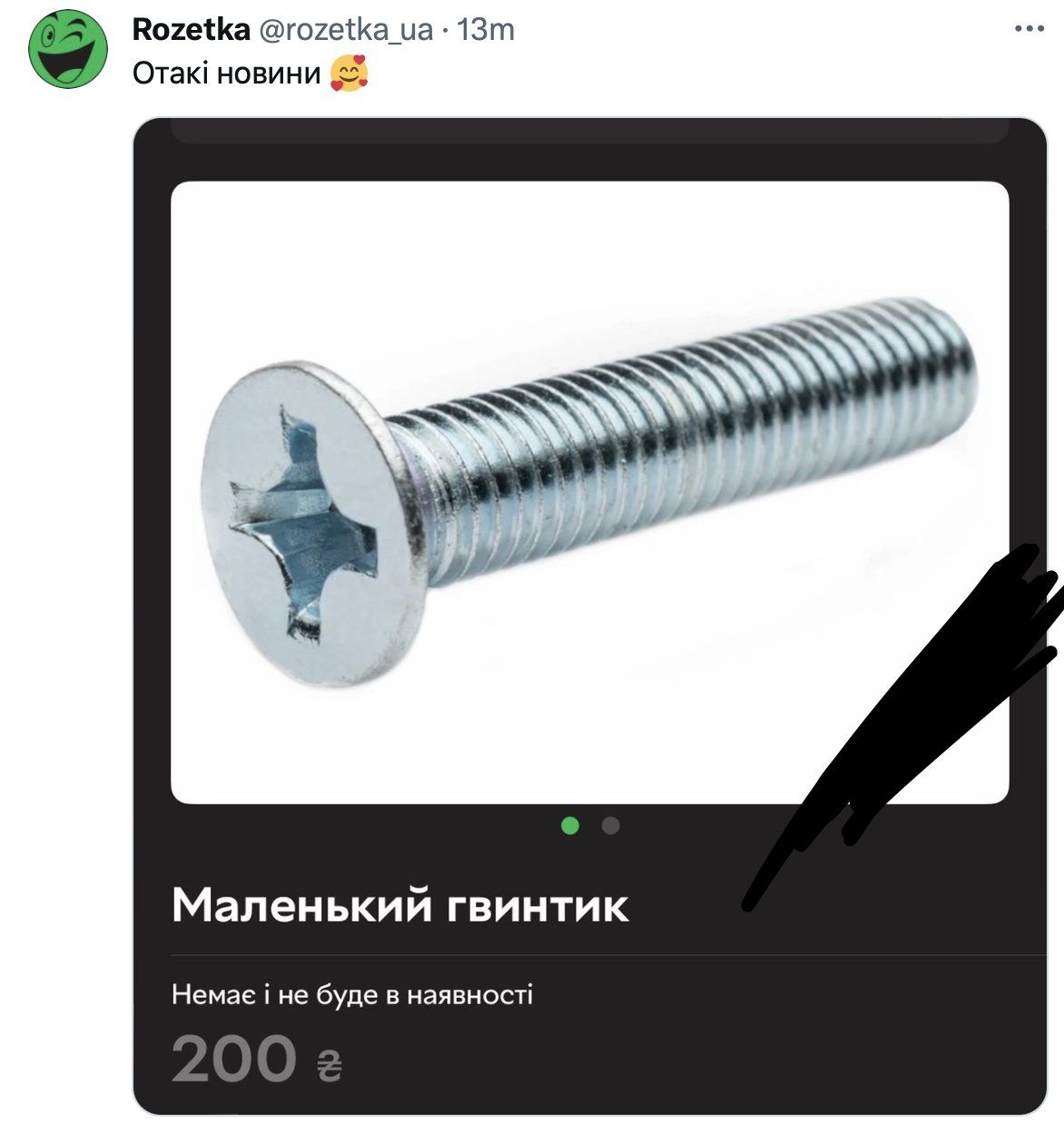Viewport: 1064px width, 1142px height.
Task: Open the 13m timestamp link
Action: click(486, 29)
